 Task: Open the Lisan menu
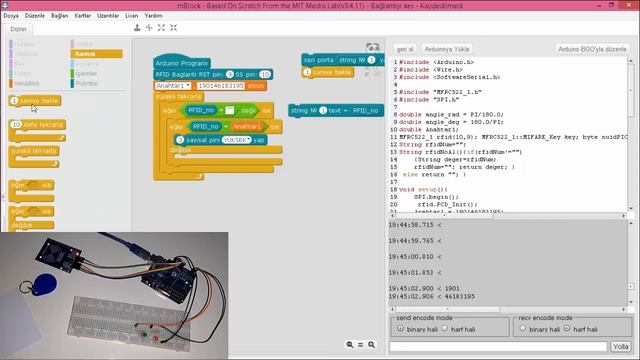click(x=131, y=16)
